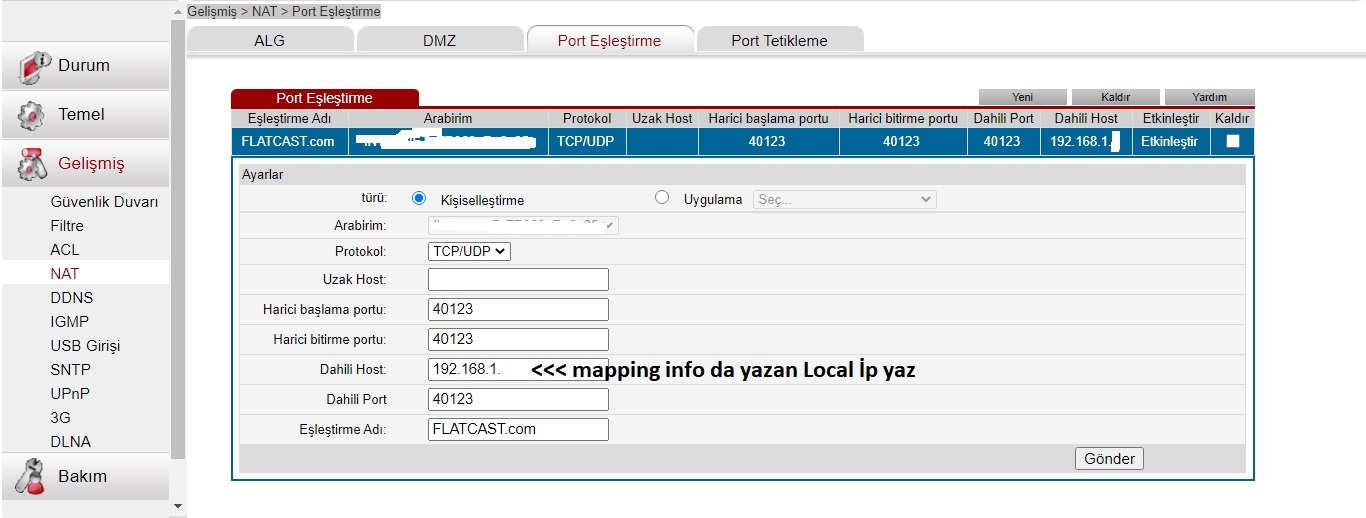Image resolution: width=1366 pixels, height=518 pixels.
Task: Click the Uzak Host input field
Action: click(x=518, y=279)
